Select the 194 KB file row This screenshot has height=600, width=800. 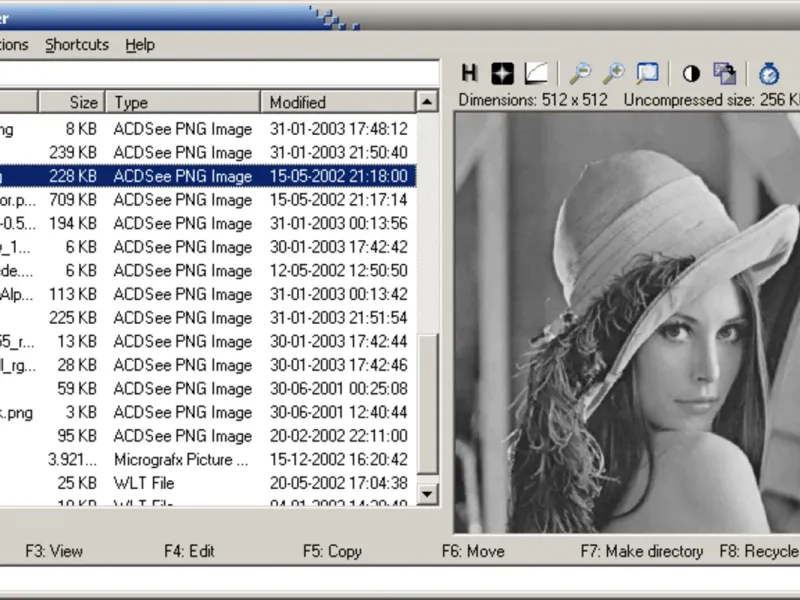point(208,223)
